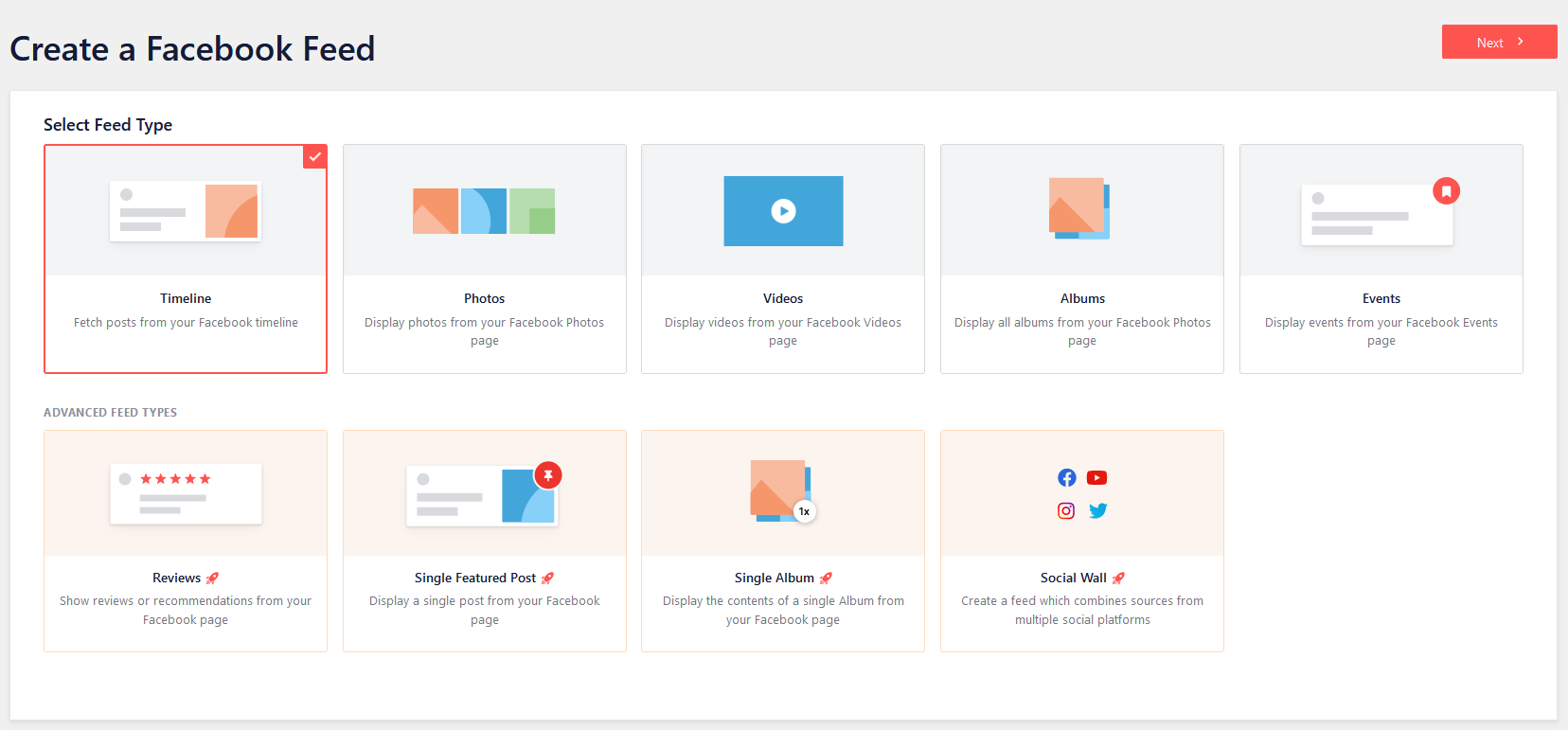
Task: Click the 'Create a Facebook Feed' page title
Action: coord(192,48)
